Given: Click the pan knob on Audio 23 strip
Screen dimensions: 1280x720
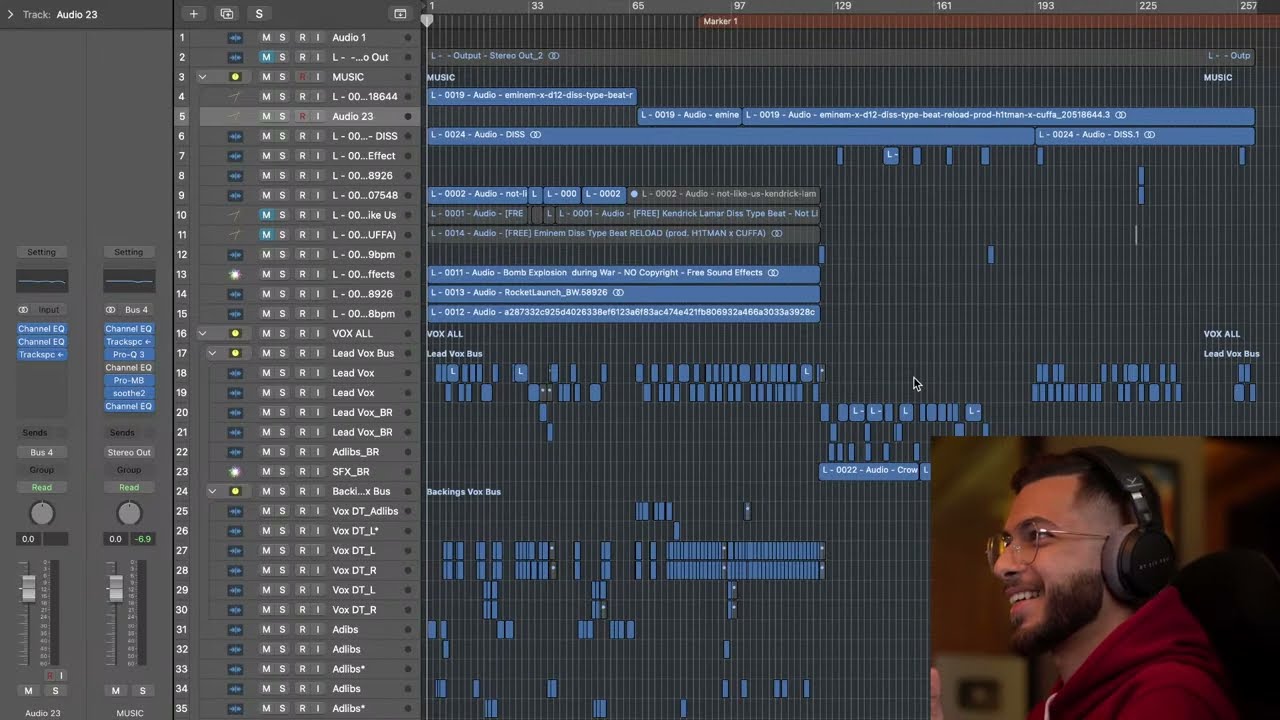Looking at the screenshot, I should [42, 513].
